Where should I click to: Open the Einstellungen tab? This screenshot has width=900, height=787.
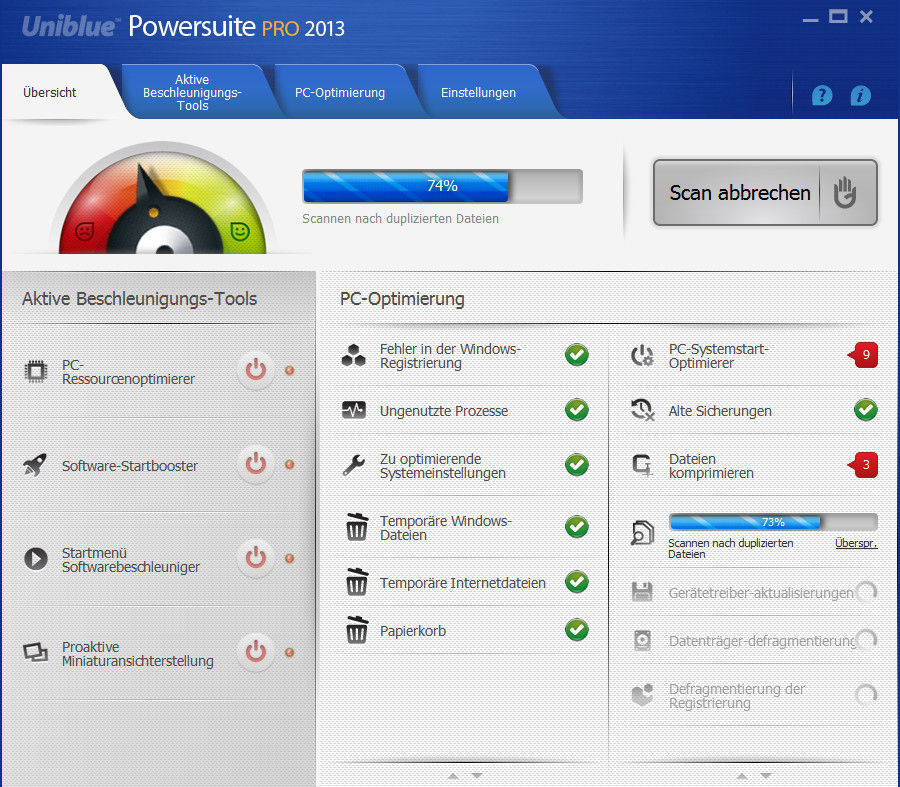pyautogui.click(x=478, y=92)
